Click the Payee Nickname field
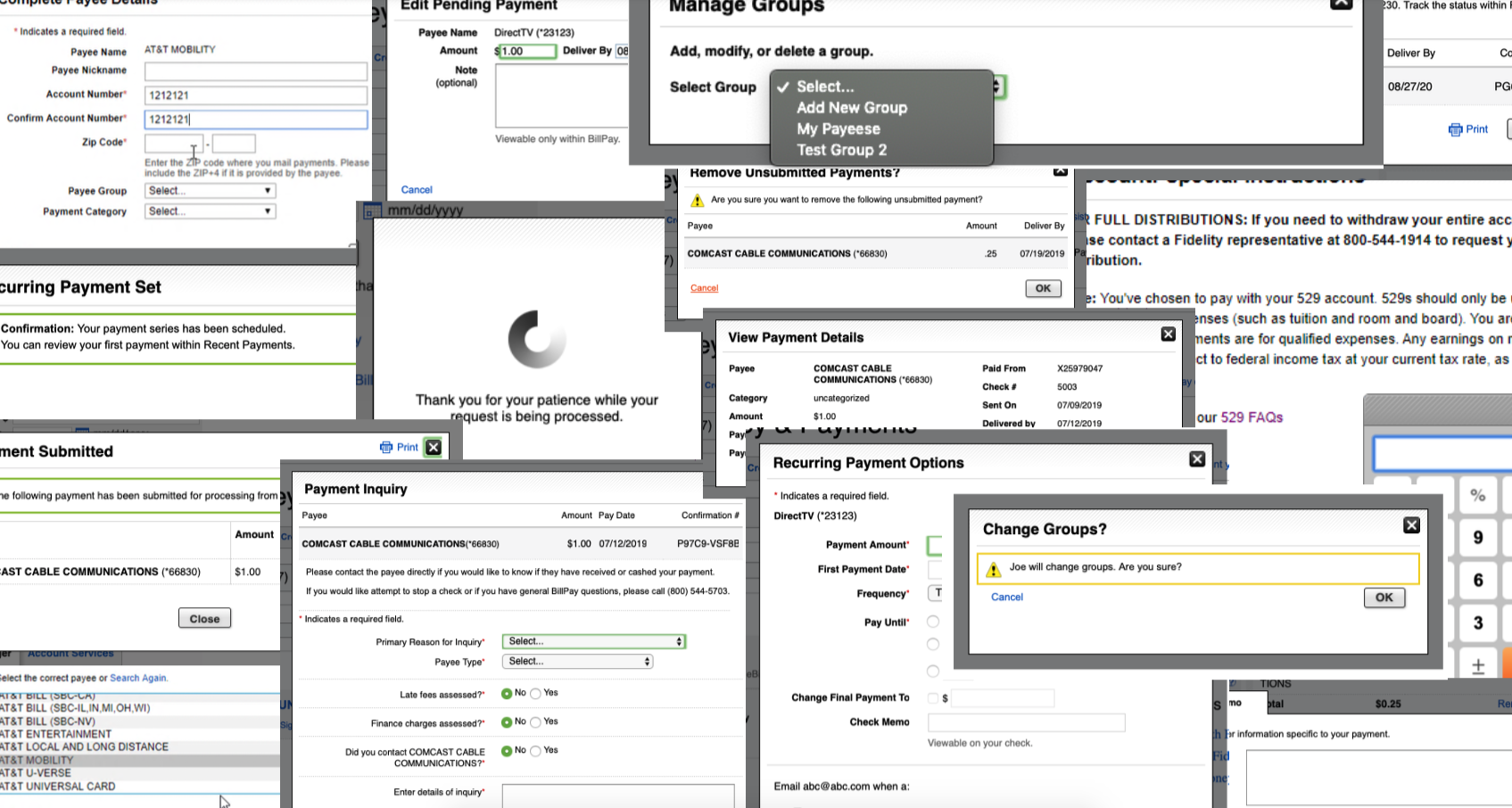 pos(256,71)
